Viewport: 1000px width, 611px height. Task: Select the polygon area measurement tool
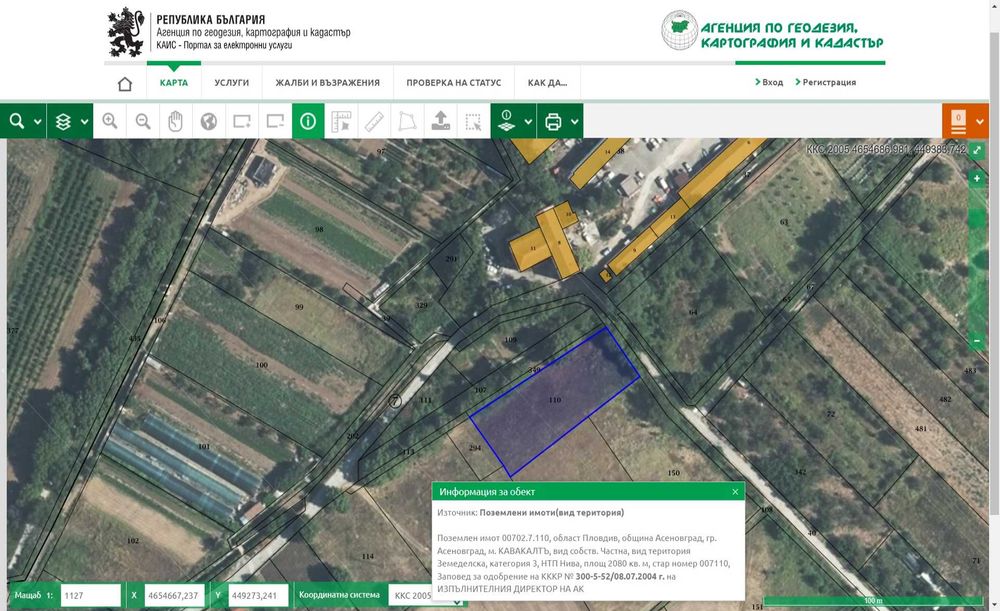(x=407, y=121)
